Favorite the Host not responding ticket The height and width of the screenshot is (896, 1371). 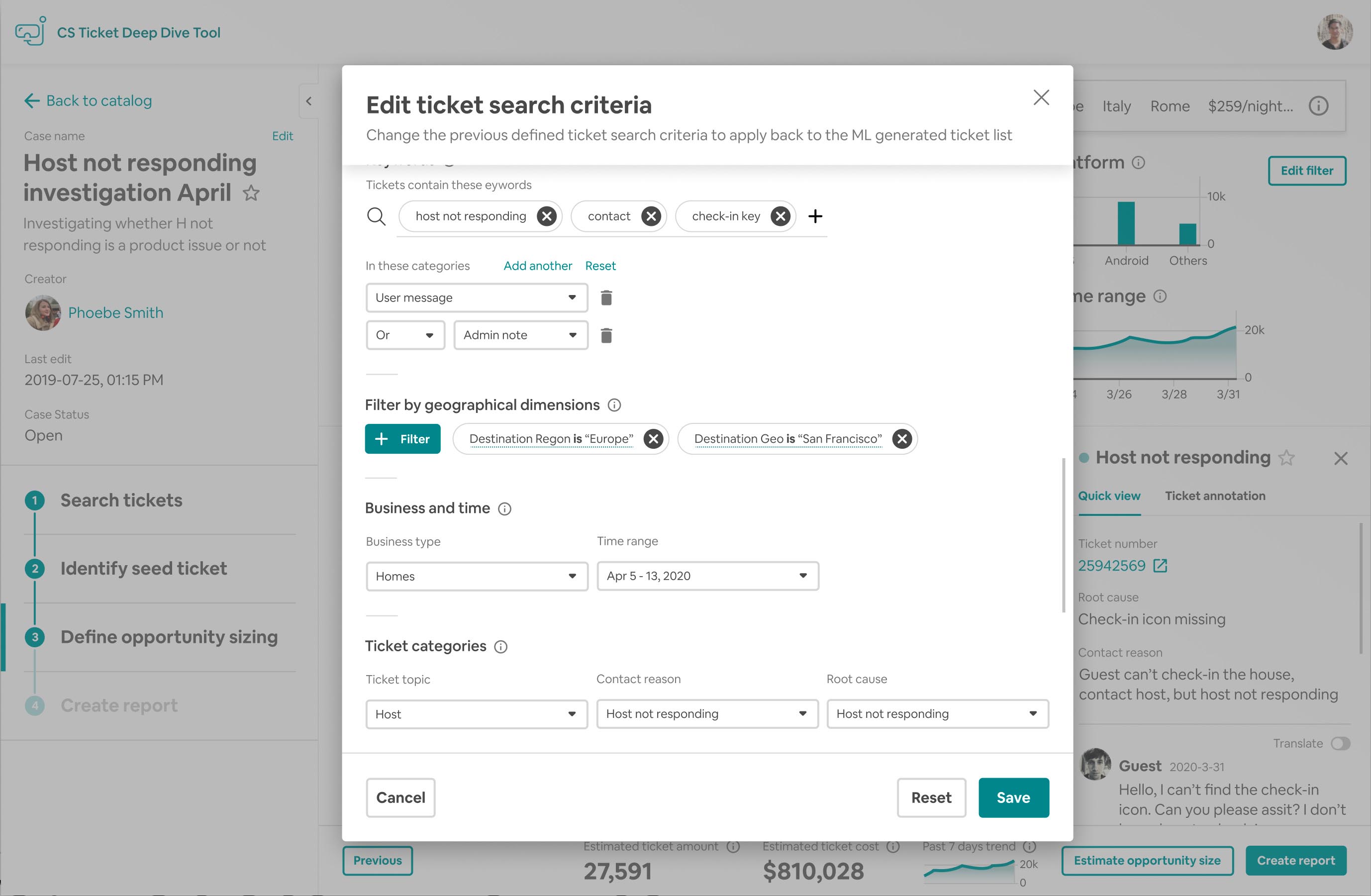point(1286,458)
